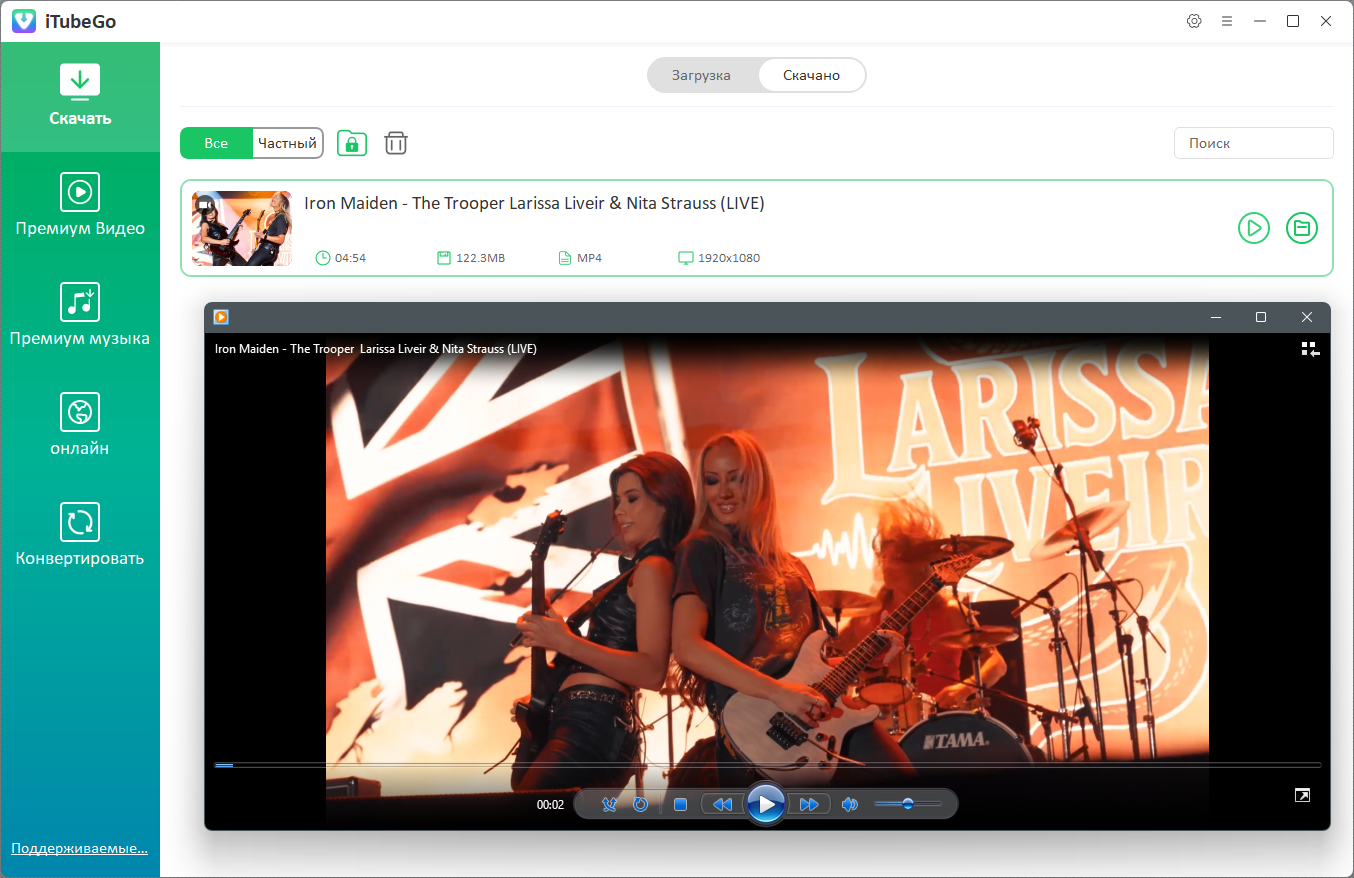
Task: Maximize the media player window
Action: (x=1261, y=317)
